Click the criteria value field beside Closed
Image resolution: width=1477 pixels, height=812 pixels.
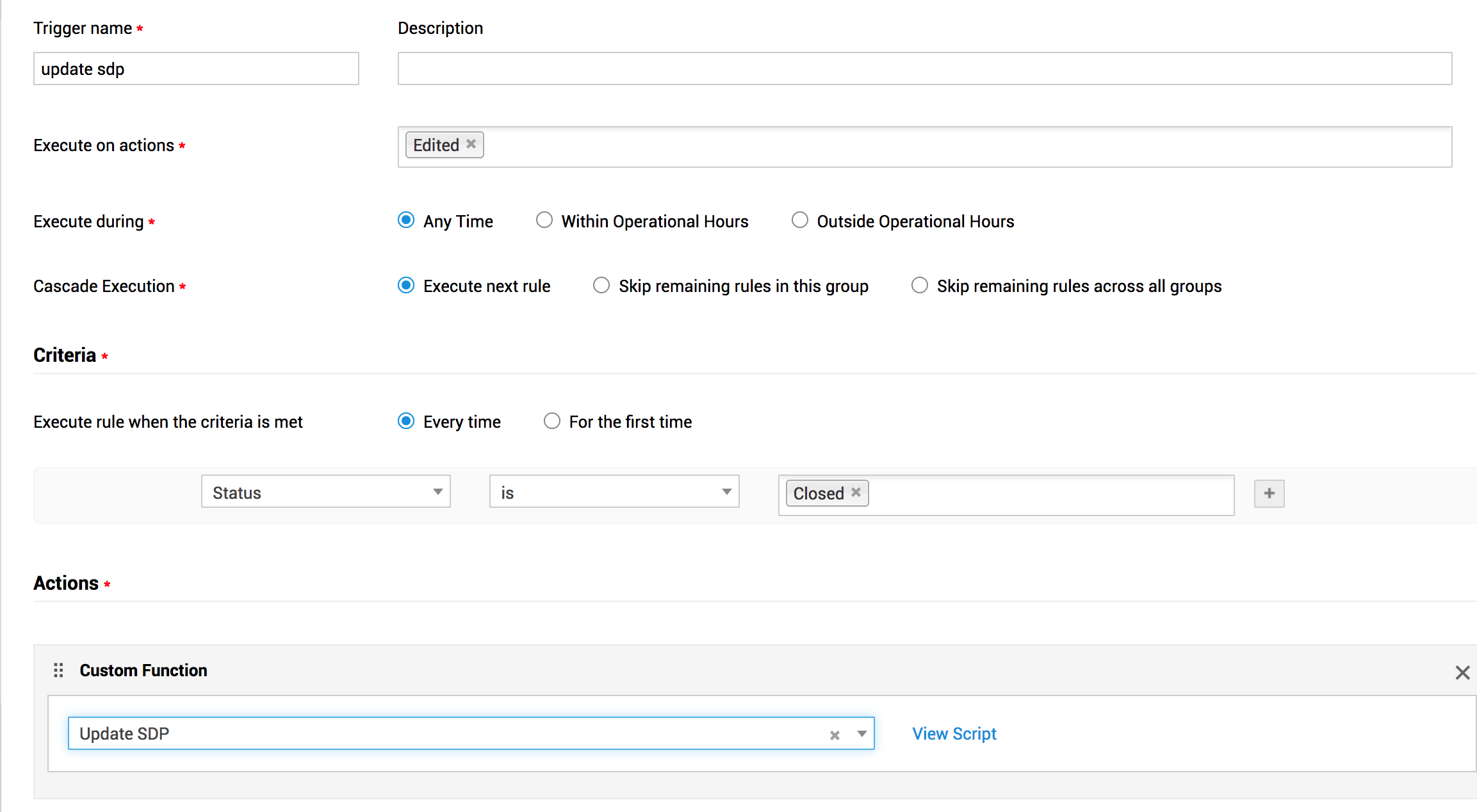click(1050, 494)
